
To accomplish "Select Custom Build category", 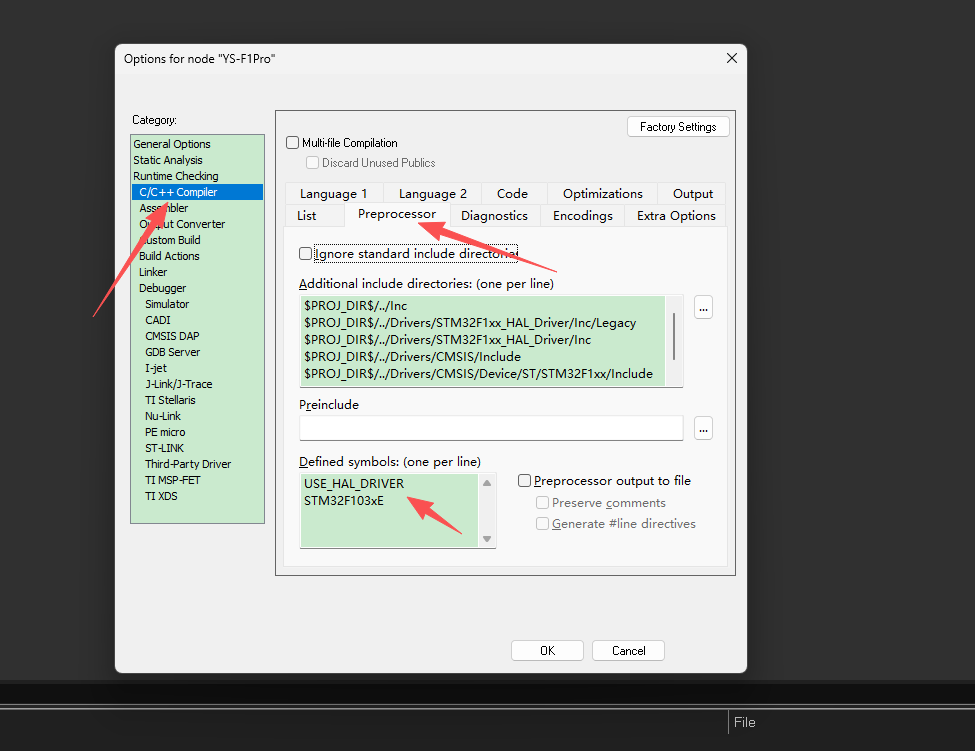I will (197, 241).
